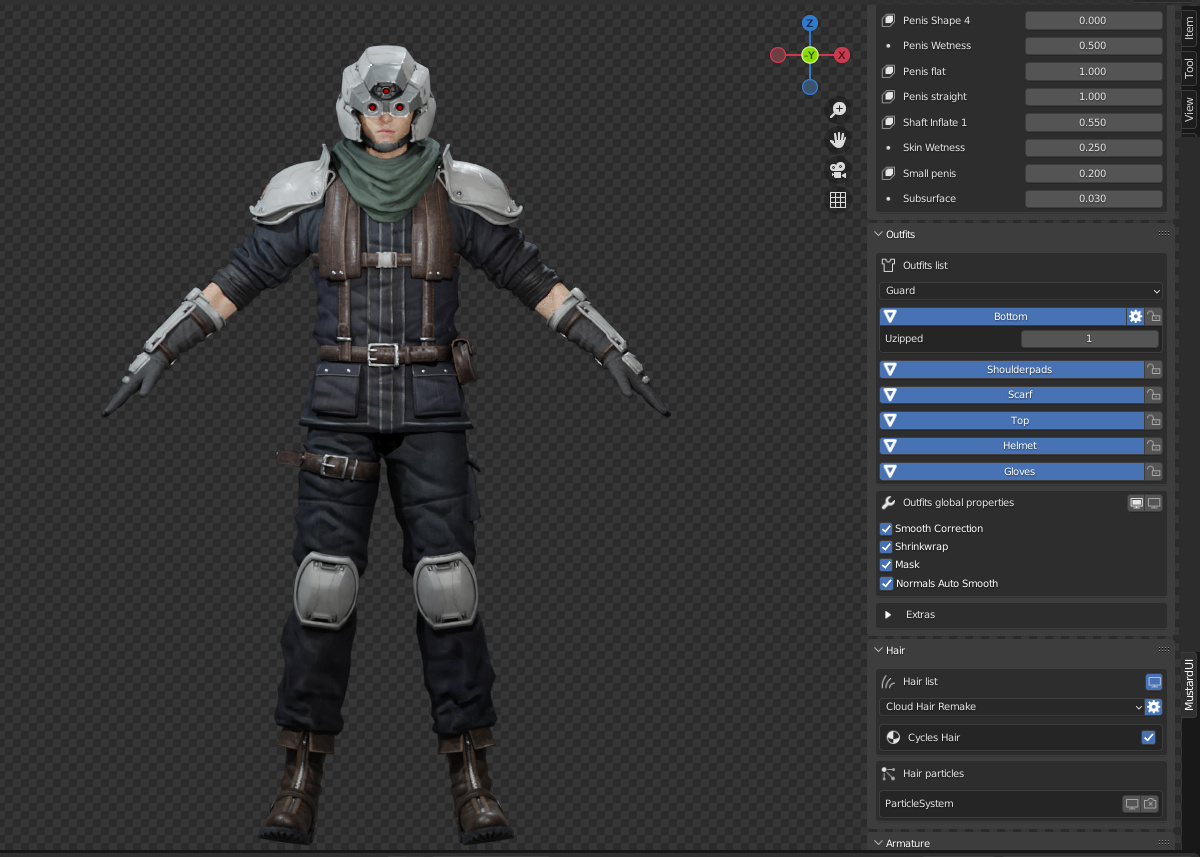1200x857 pixels.
Task: Click the Outfits global properties label
Action: [x=958, y=503]
